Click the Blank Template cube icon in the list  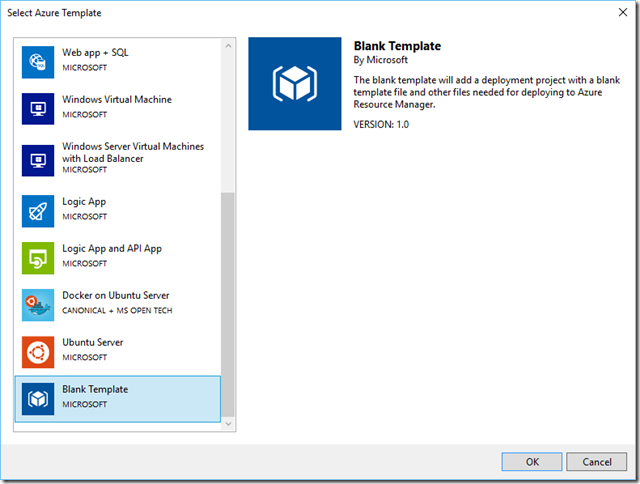(x=38, y=399)
